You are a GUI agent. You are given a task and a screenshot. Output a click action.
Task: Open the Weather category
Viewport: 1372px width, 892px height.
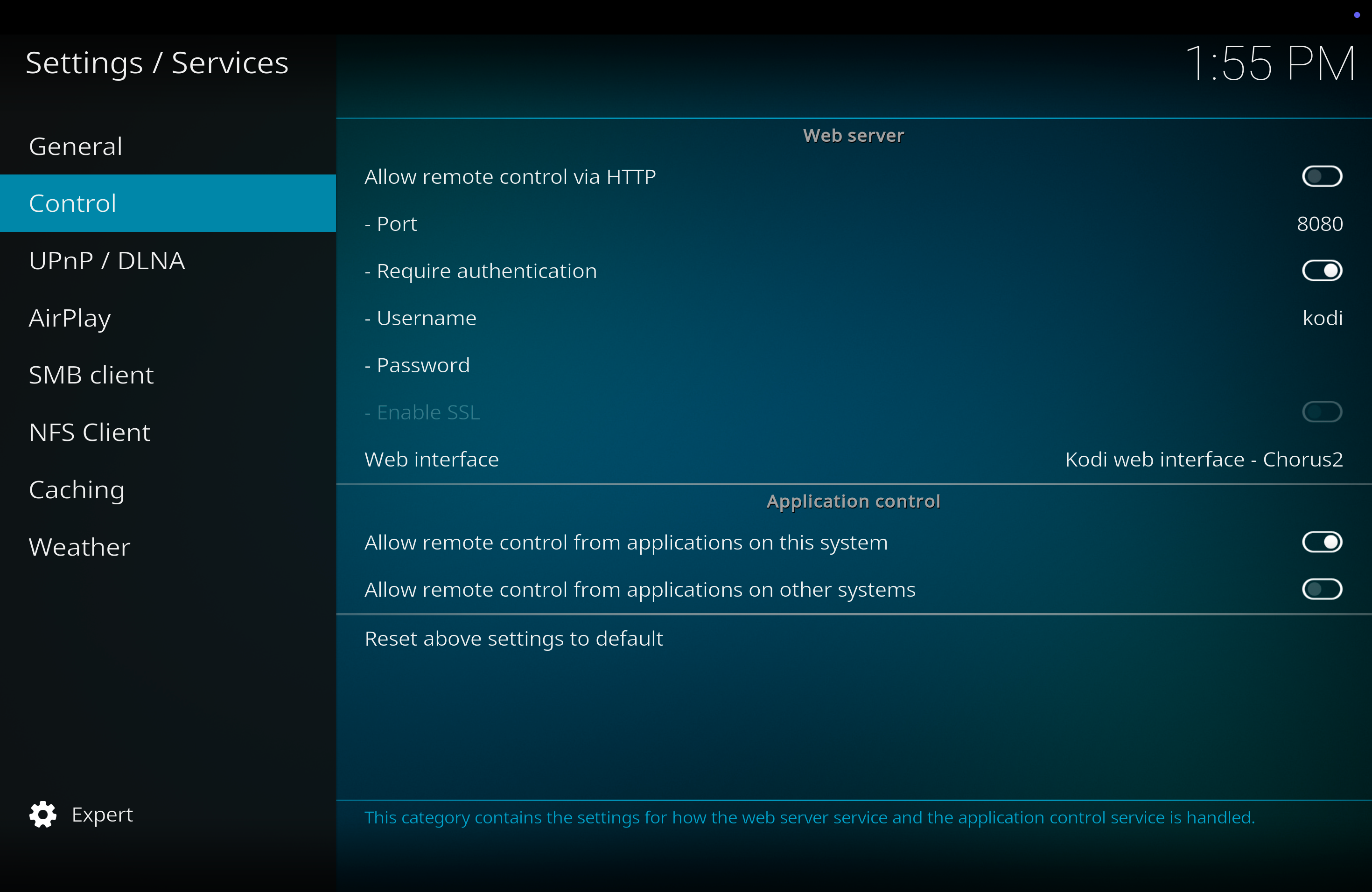168,547
